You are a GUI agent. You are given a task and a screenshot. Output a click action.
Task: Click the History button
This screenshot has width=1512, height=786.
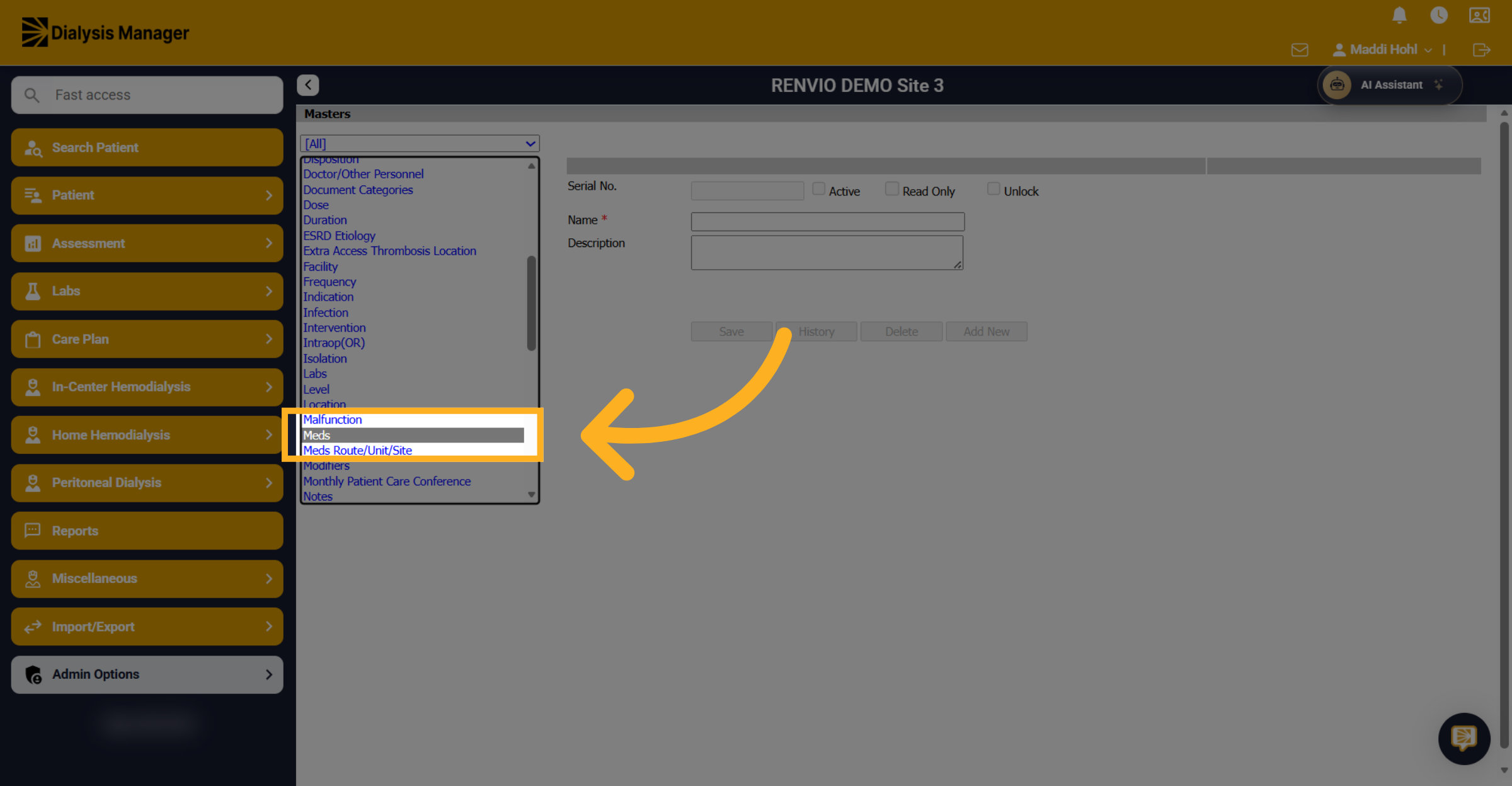[816, 332]
